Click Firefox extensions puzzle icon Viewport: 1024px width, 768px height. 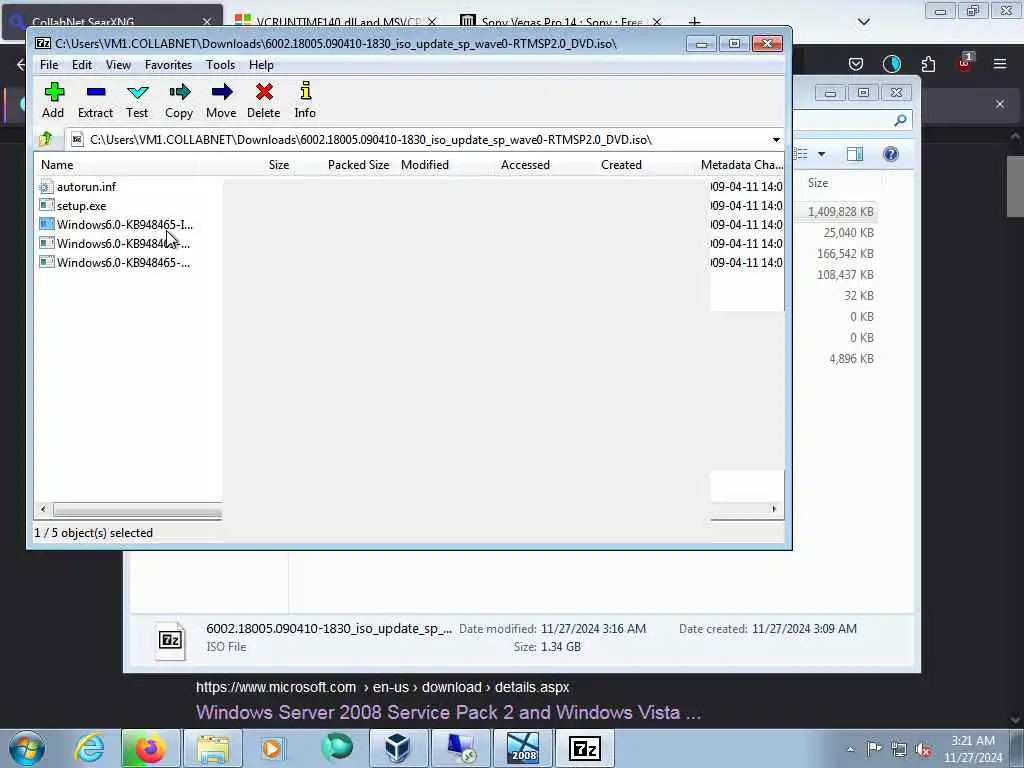click(928, 63)
